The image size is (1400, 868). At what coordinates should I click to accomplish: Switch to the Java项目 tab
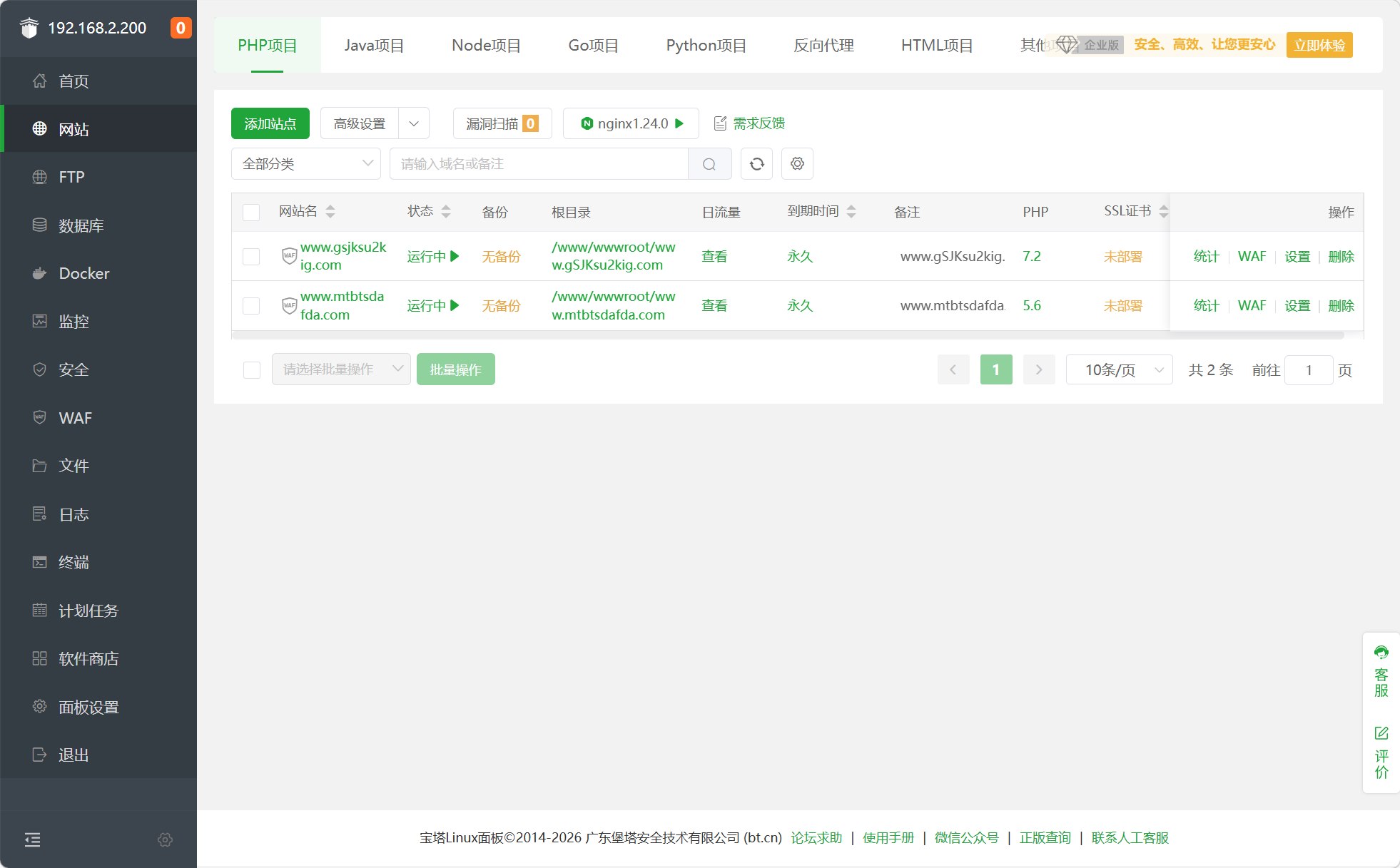click(x=374, y=46)
